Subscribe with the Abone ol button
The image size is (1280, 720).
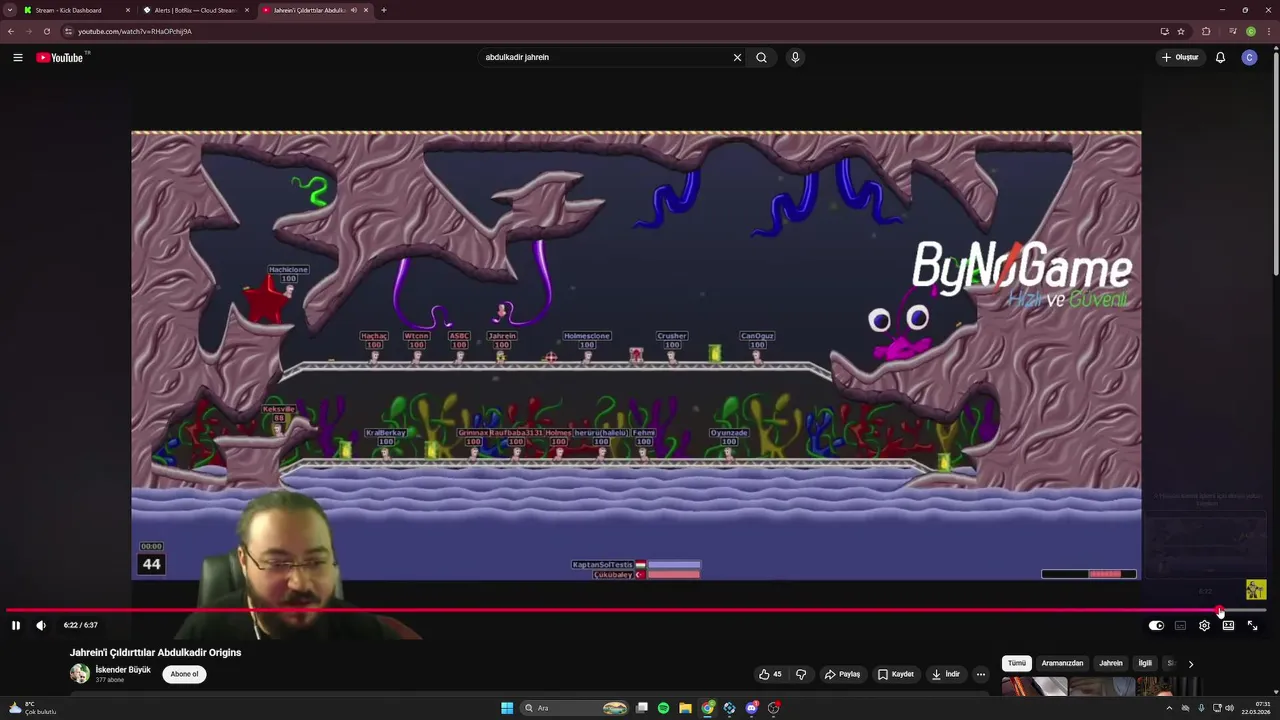click(x=184, y=674)
